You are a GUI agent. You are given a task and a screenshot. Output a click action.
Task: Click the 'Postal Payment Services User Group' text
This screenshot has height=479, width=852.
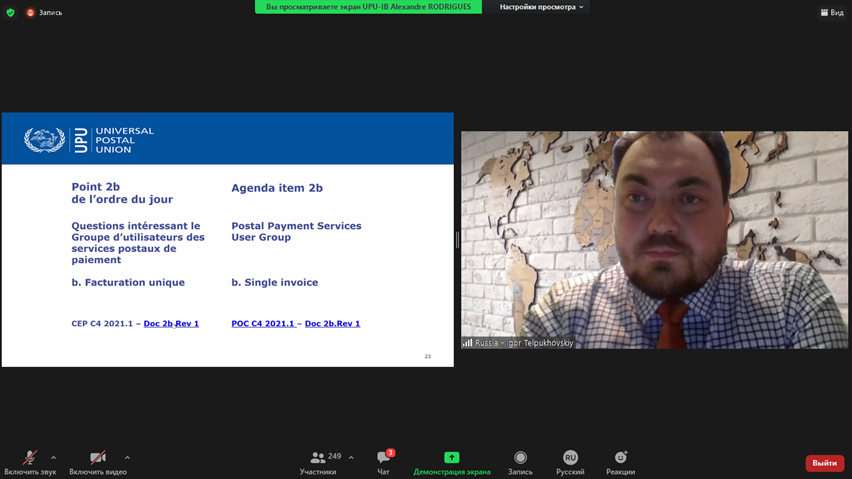[x=296, y=231]
